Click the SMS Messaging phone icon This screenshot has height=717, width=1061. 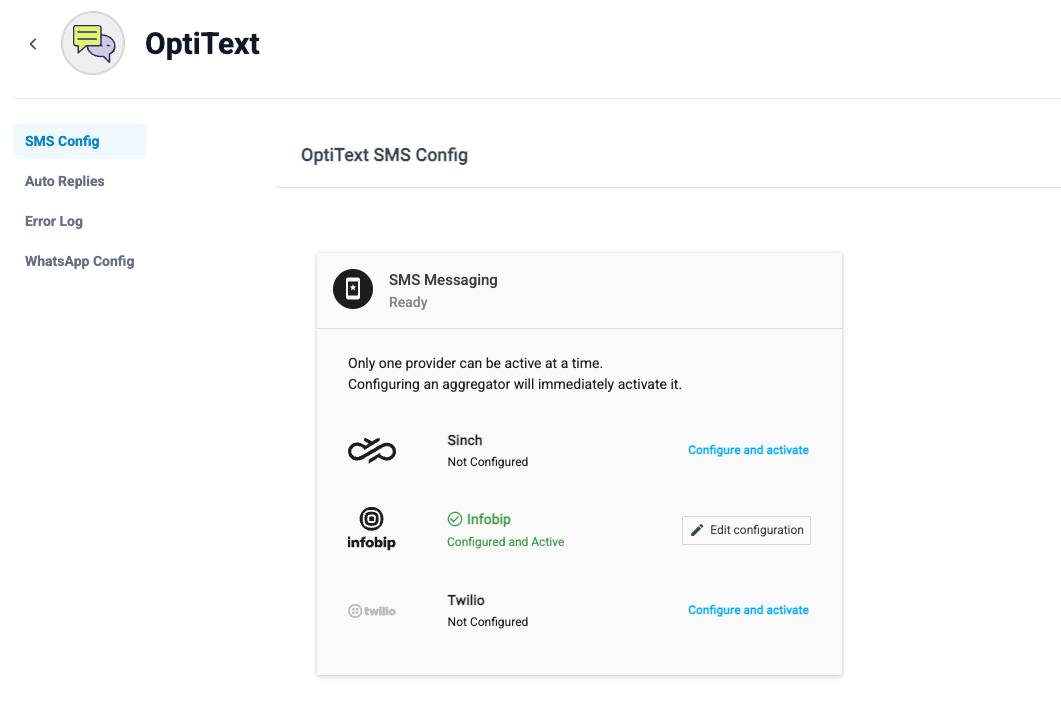[353, 289]
